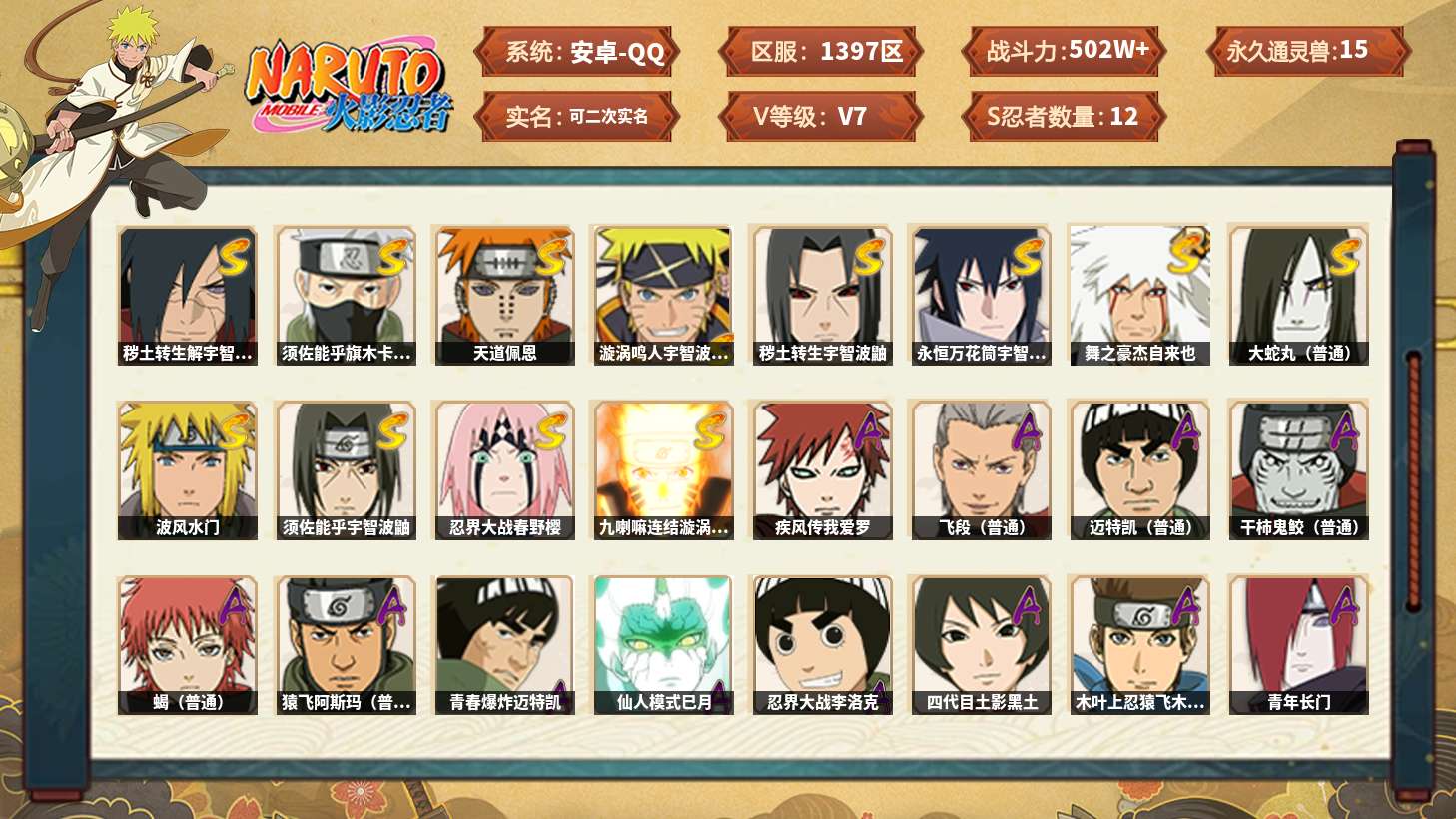This screenshot has width=1456, height=819.
Task: Click the 大蛇丸（普通）character icon
Action: pos(1298,296)
